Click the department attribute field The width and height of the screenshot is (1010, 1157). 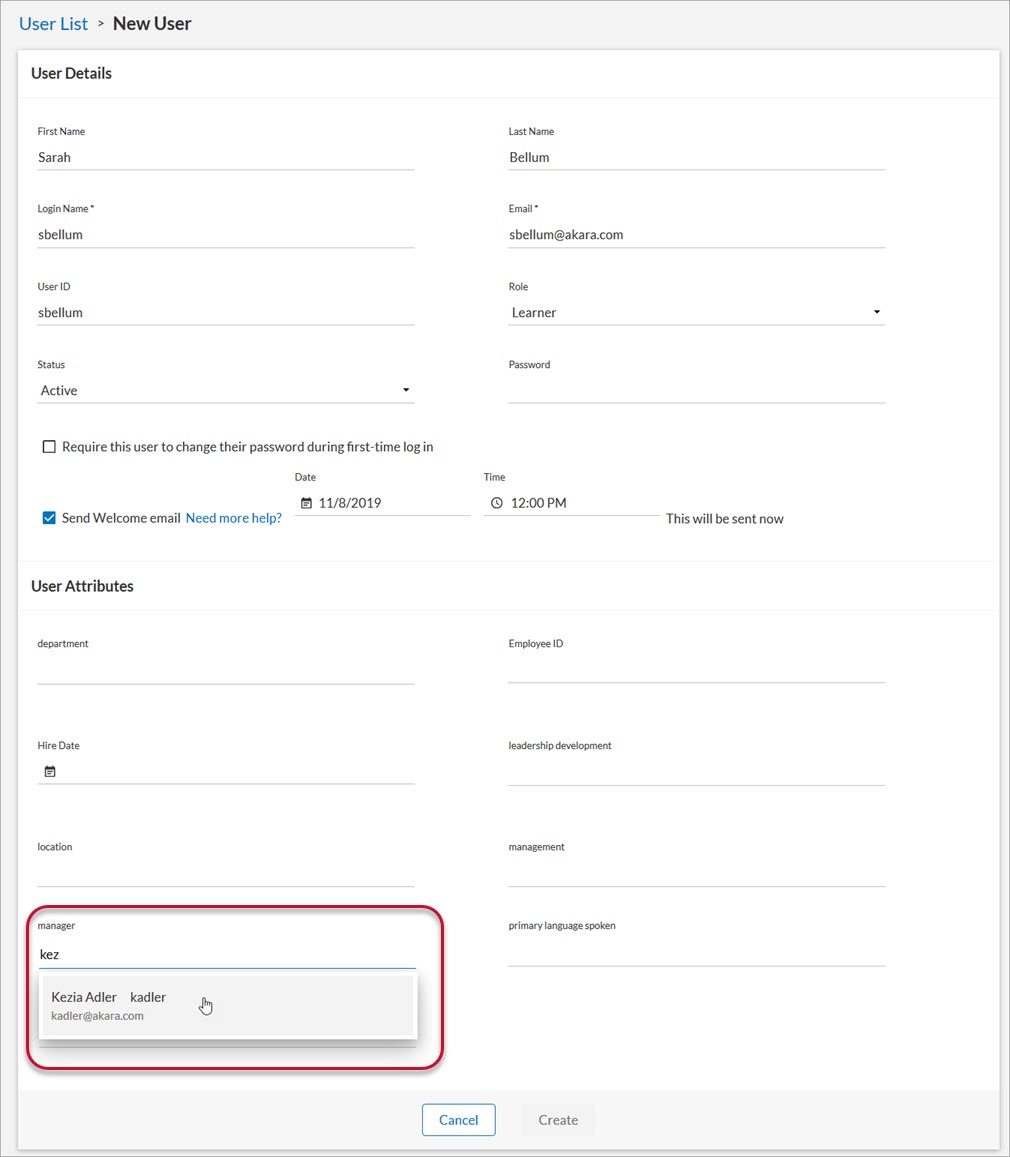[x=225, y=670]
